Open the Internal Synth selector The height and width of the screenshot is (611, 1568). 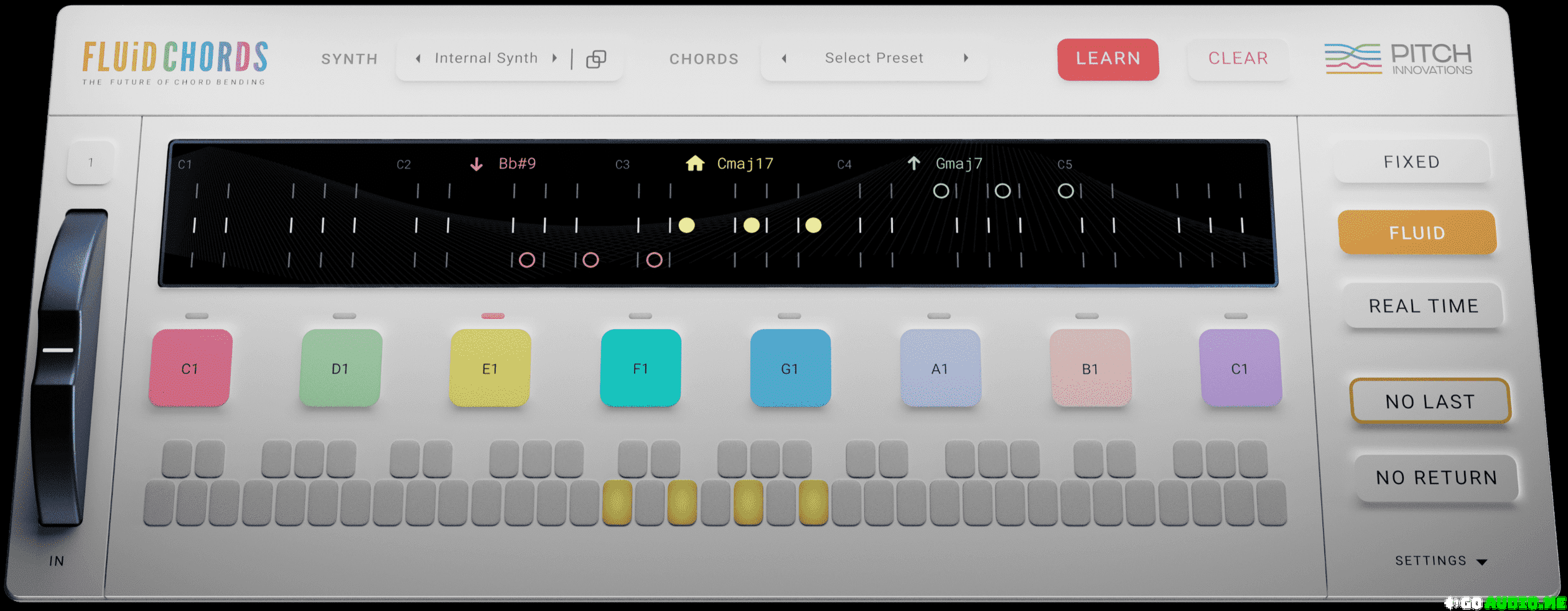tap(486, 58)
